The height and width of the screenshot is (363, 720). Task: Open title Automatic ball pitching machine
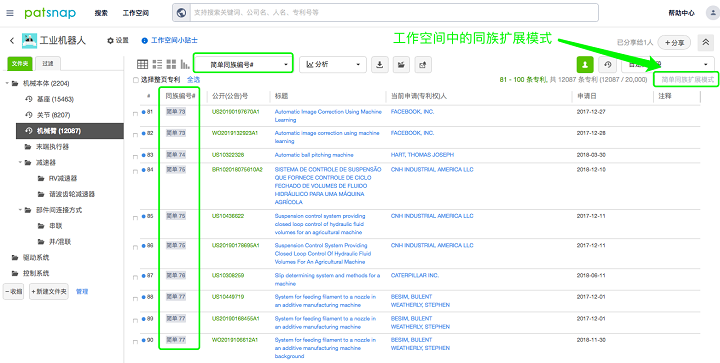pyautogui.click(x=314, y=155)
